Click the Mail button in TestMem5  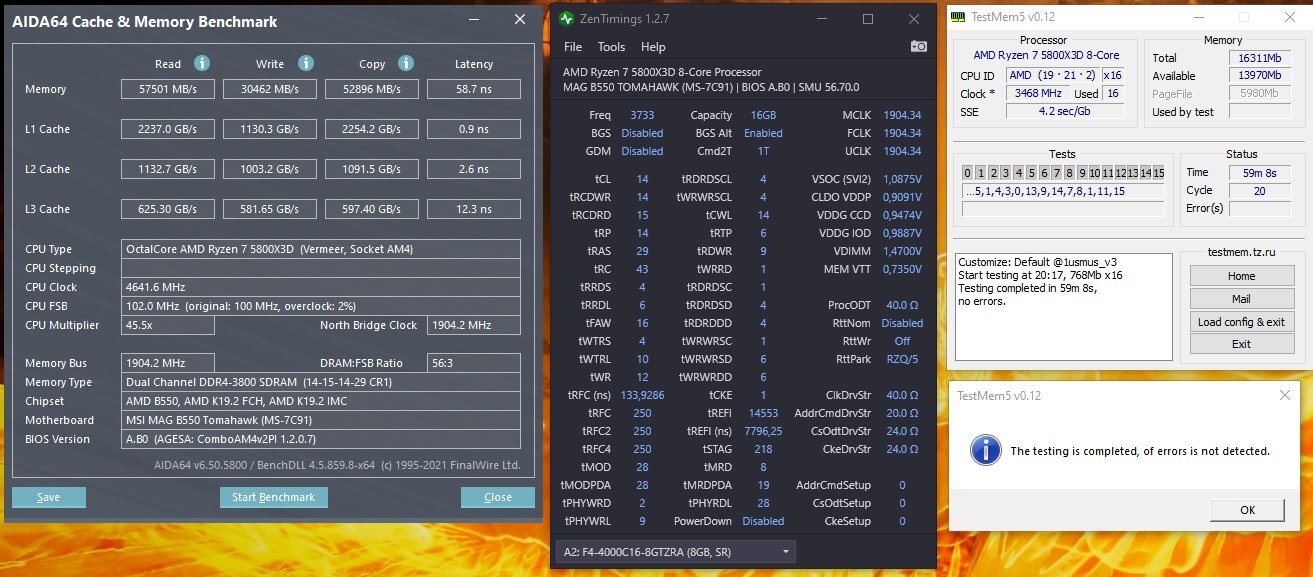click(1241, 299)
